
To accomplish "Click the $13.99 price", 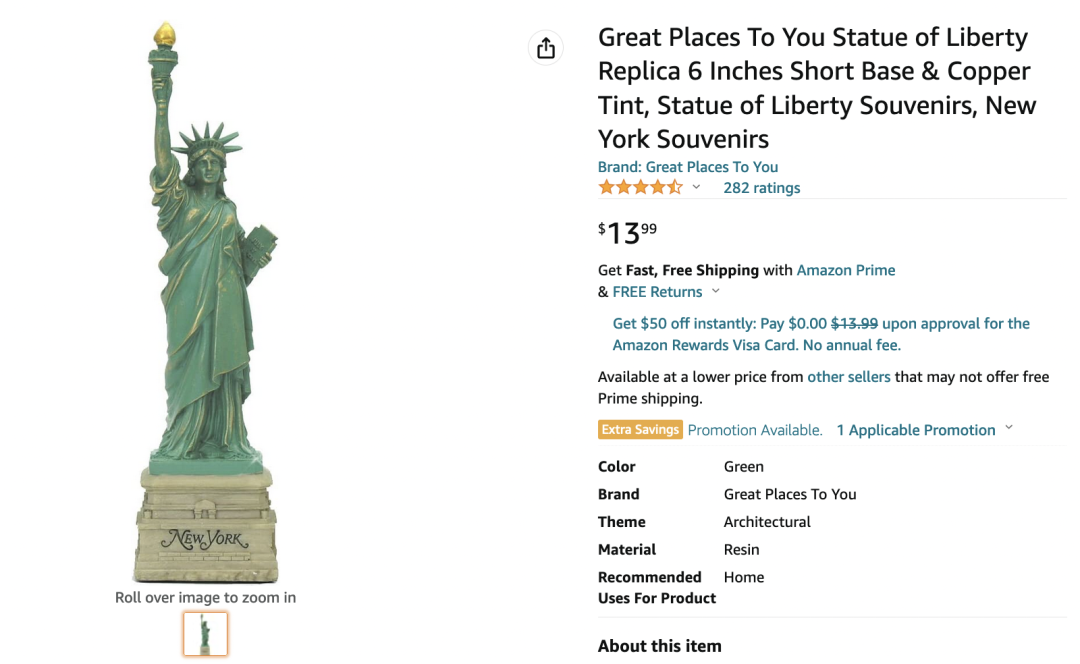I will click(x=627, y=232).
